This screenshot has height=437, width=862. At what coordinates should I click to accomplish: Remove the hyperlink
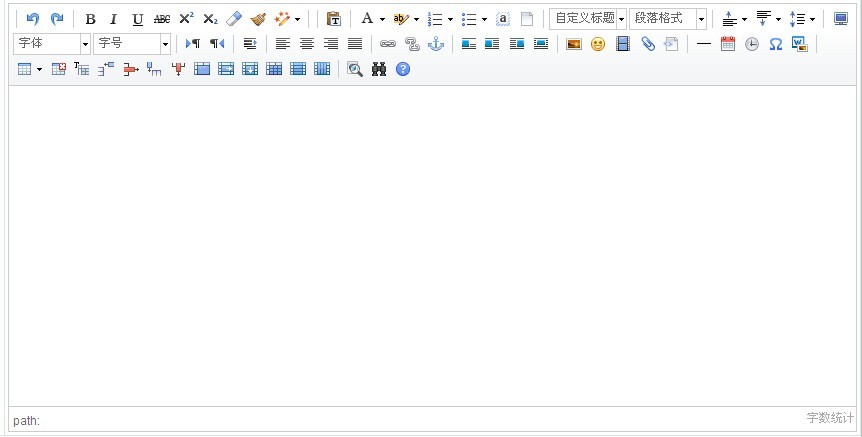tap(412, 44)
